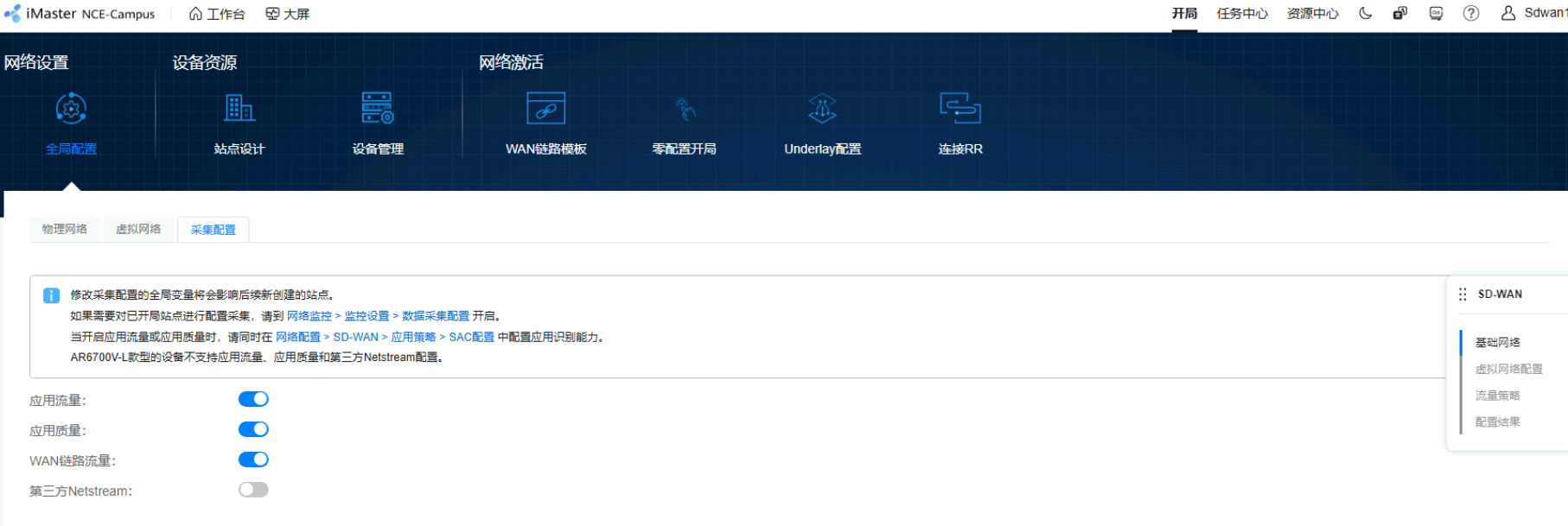Select 虚拟网络配置 in the SD-WAN panel

pyautogui.click(x=1508, y=369)
